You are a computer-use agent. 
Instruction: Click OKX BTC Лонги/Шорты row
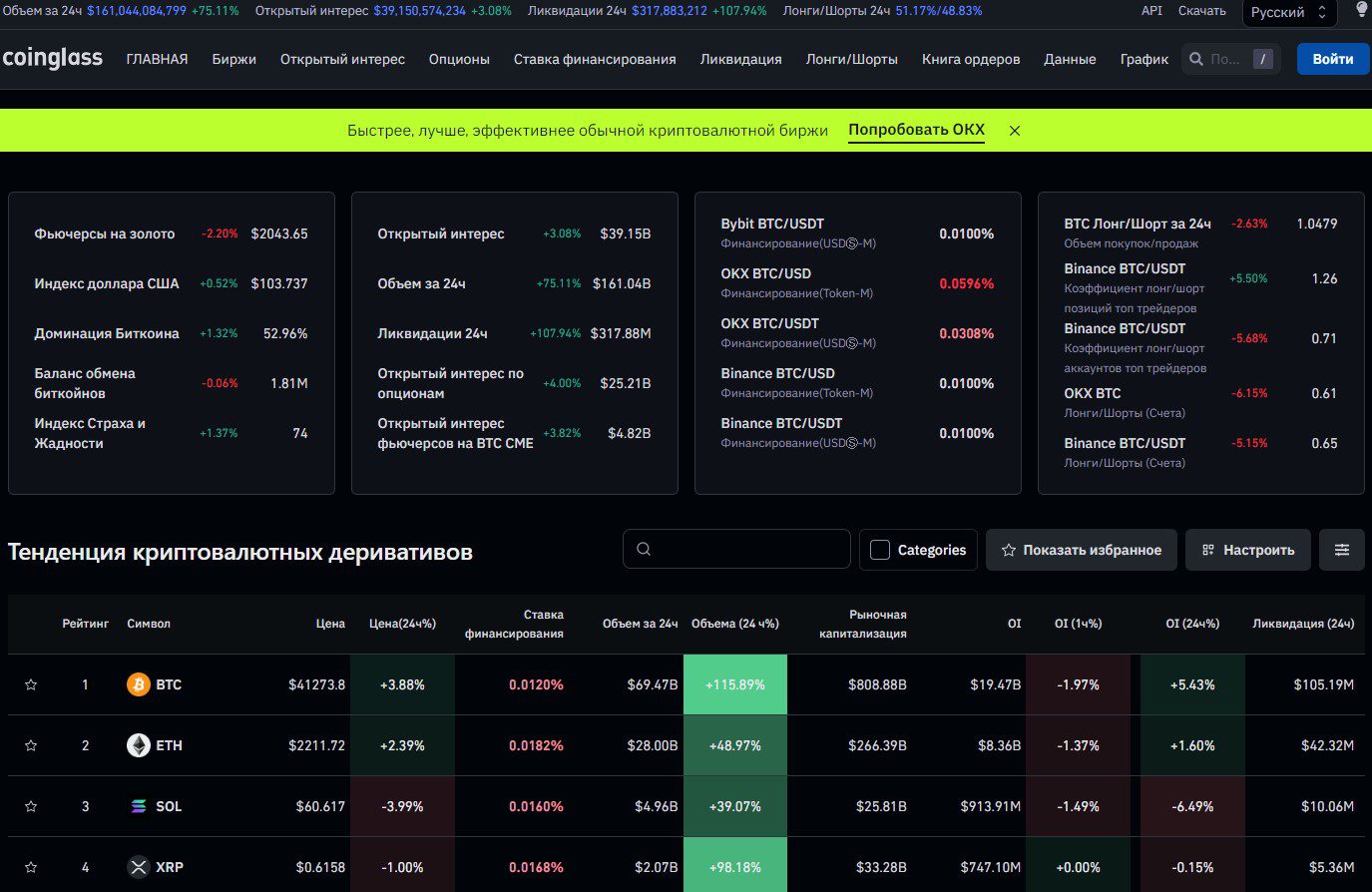1200,402
